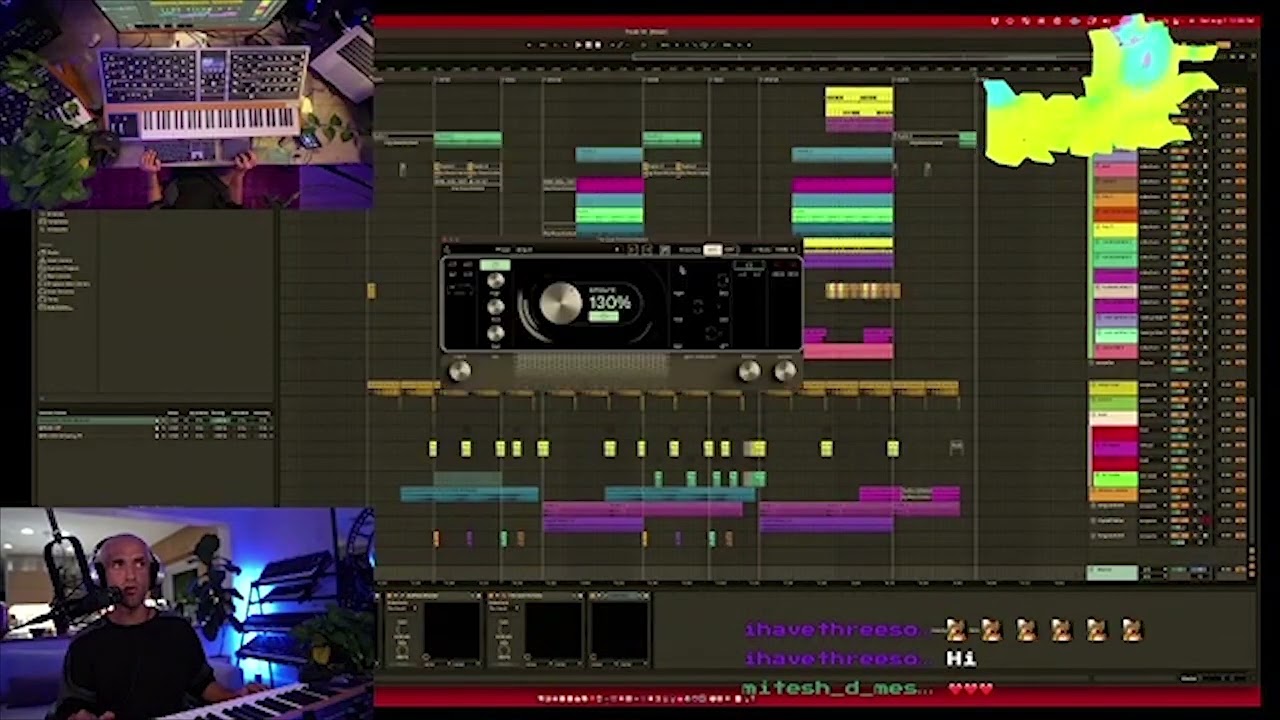Viewport: 1280px width, 720px height.
Task: Click the large pressure knob showing 130%
Action: click(x=560, y=304)
